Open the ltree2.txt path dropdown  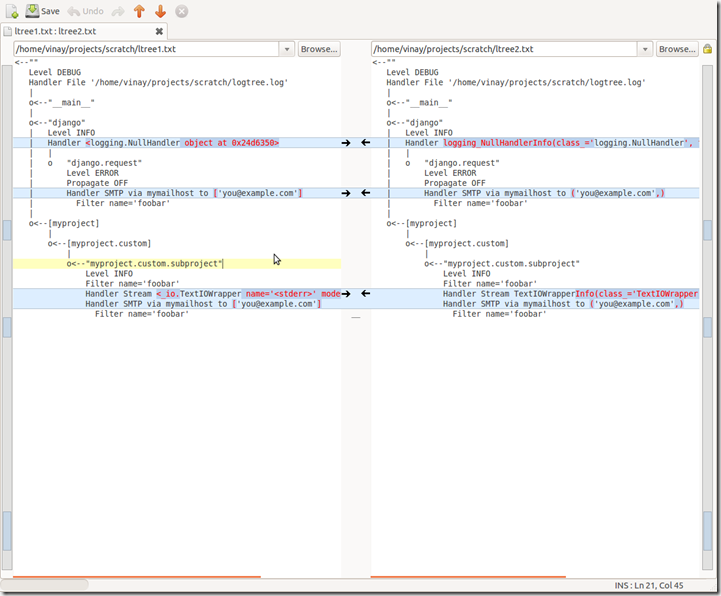[x=645, y=49]
